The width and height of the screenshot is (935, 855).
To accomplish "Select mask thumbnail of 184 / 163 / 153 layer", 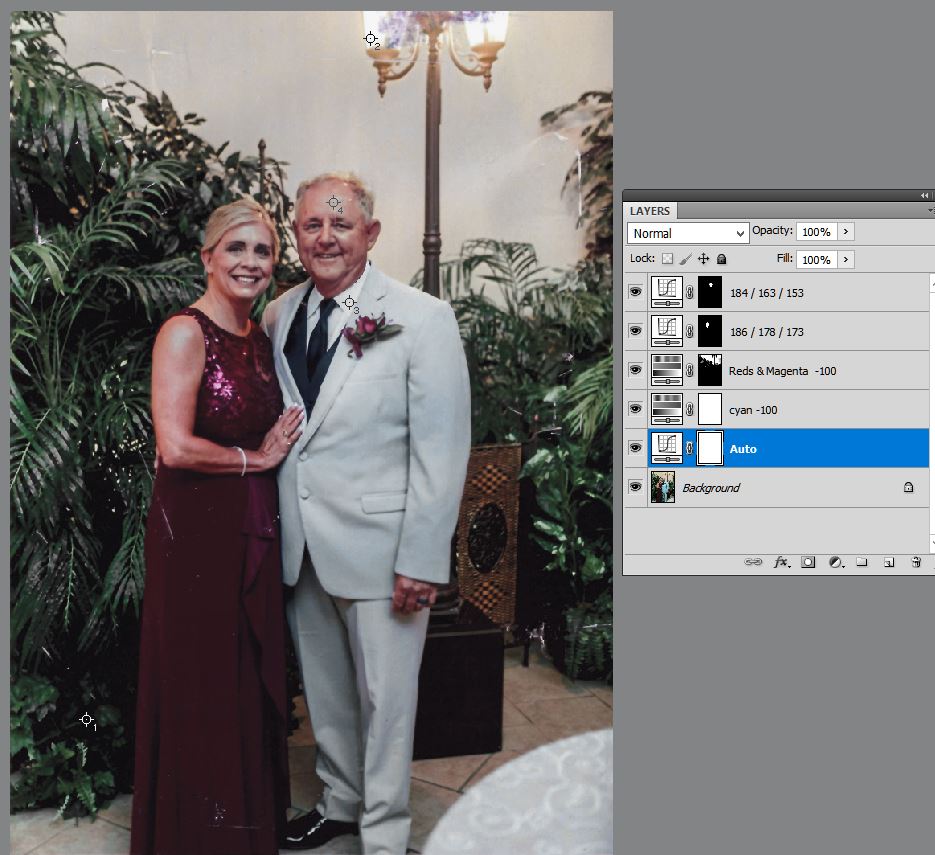I will coord(710,292).
